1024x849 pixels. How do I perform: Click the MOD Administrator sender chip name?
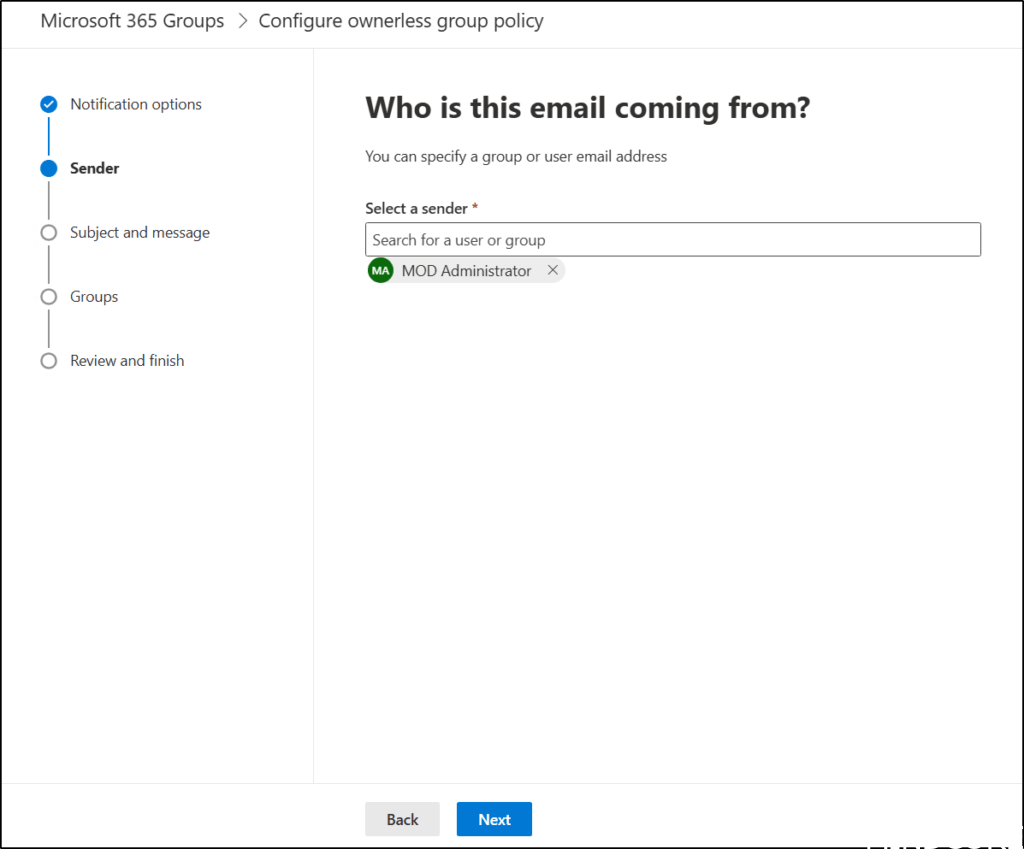pyautogui.click(x=466, y=271)
